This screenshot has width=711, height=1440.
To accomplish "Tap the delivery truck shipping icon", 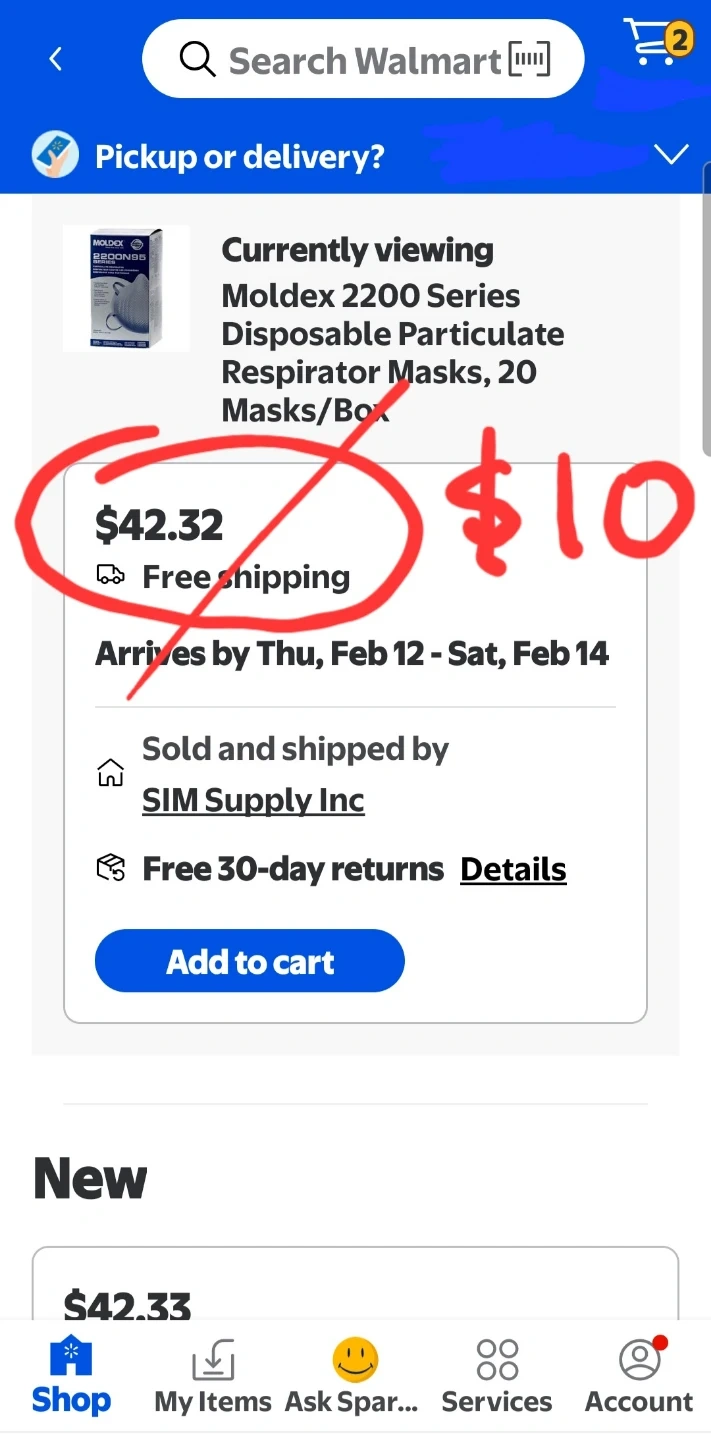I will [111, 575].
